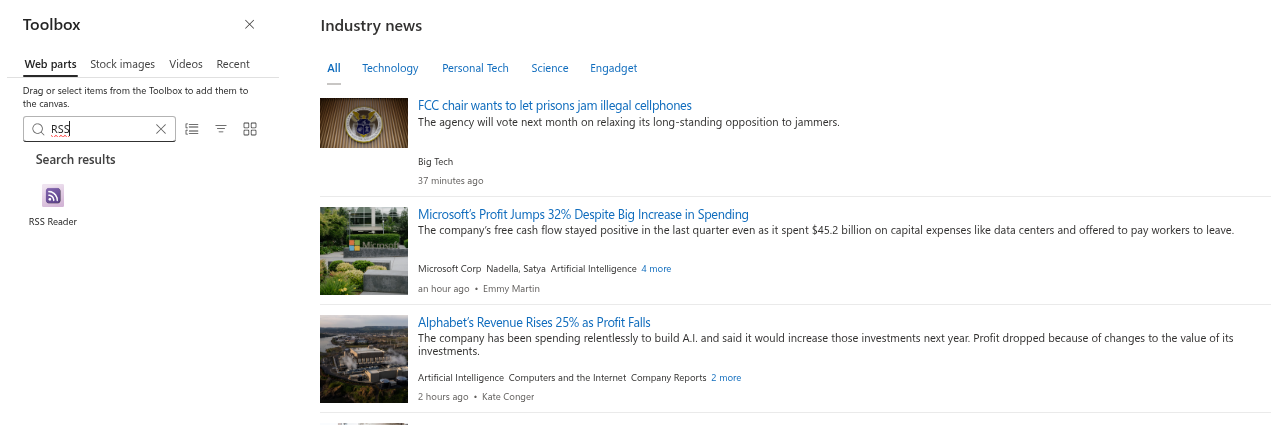Close the Toolbox panel
The image size is (1281, 425).
pyautogui.click(x=250, y=25)
